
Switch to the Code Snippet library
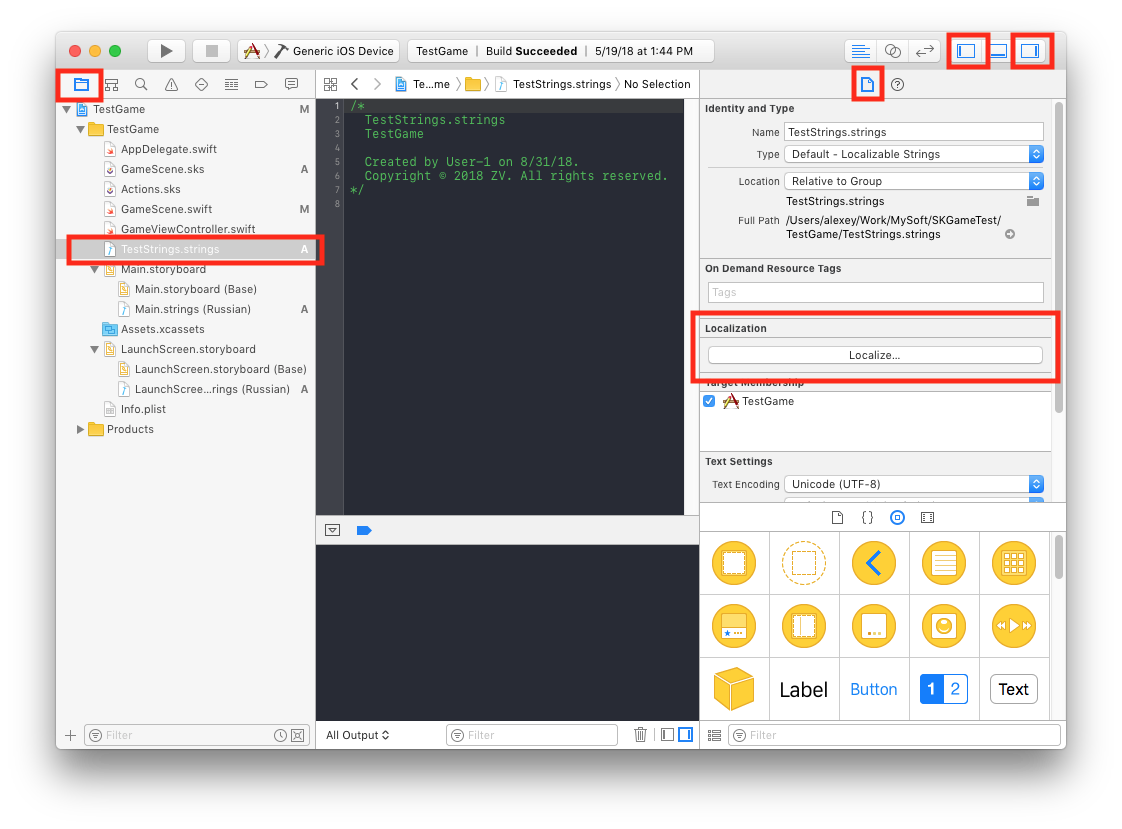[x=866, y=517]
